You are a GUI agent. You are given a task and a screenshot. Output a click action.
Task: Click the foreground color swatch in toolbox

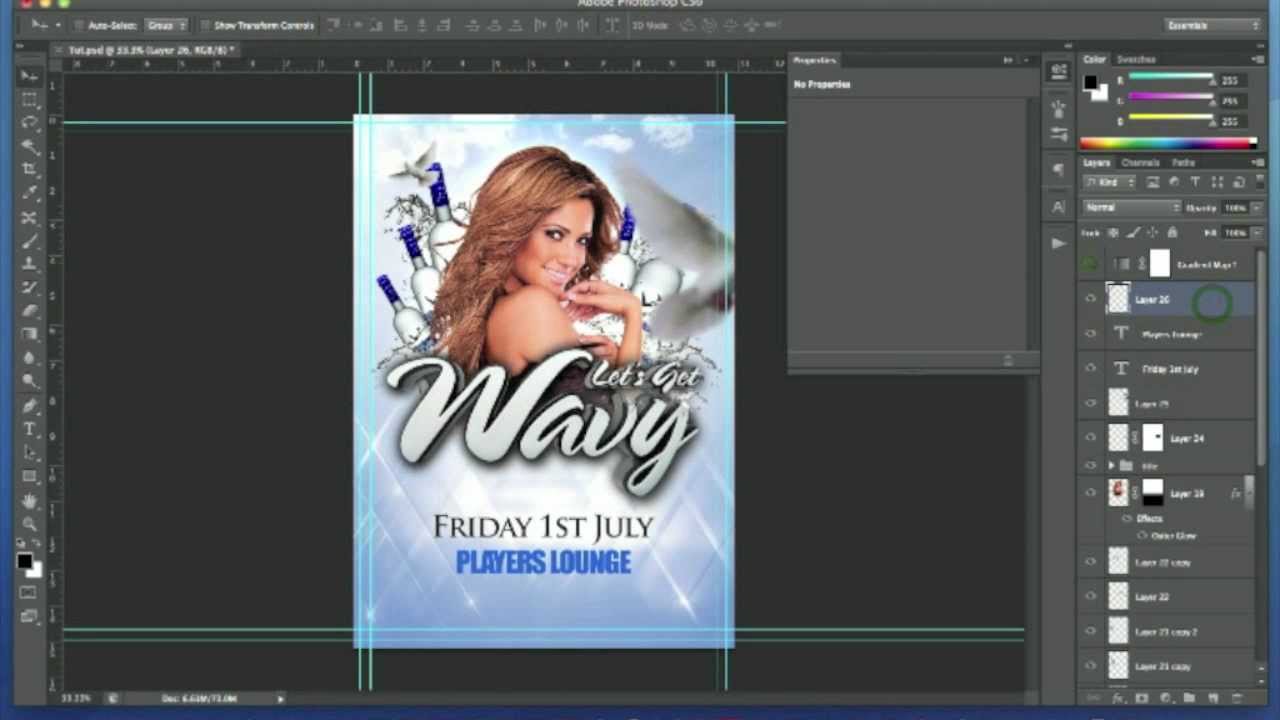tap(25, 560)
